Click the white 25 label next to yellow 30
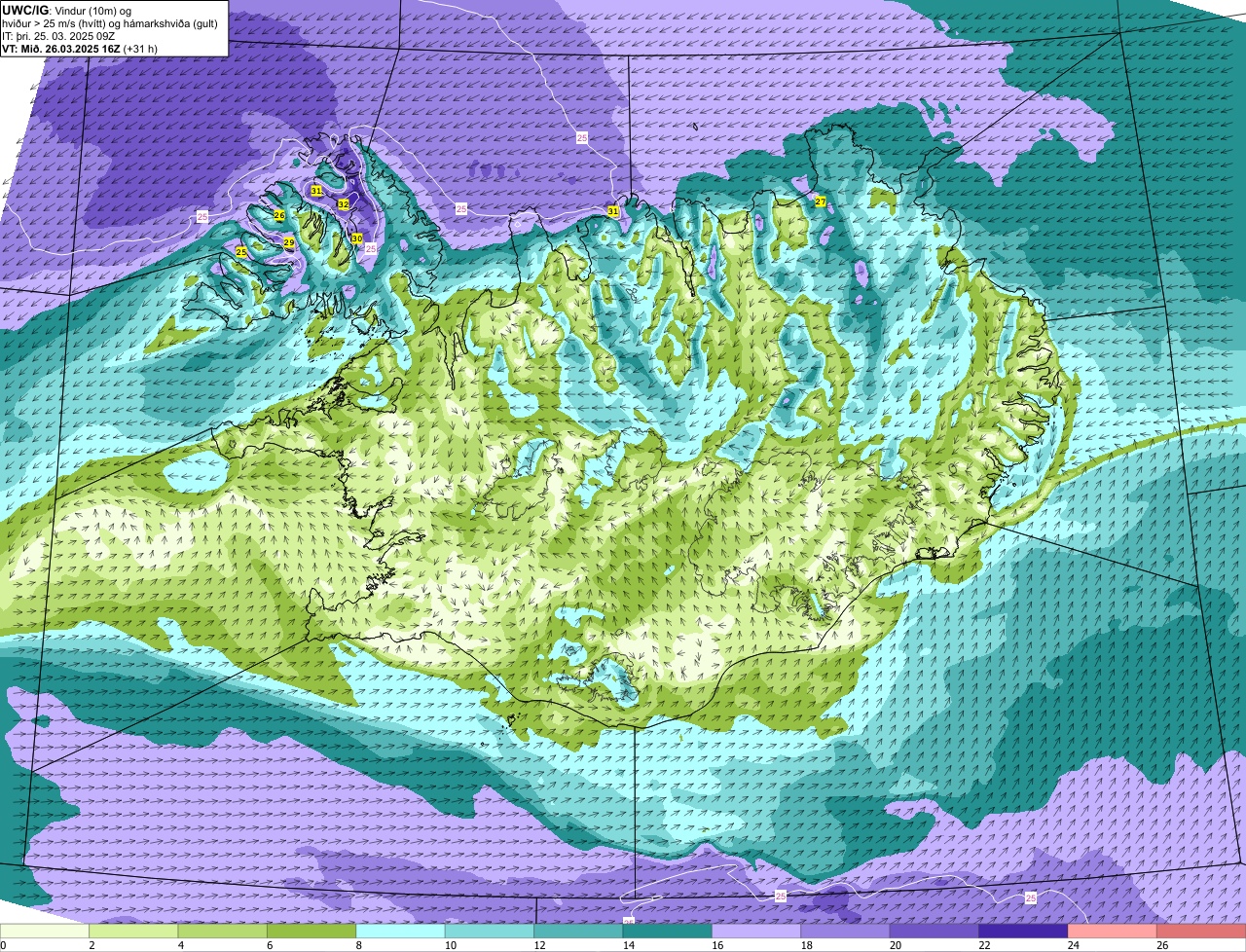The height and width of the screenshot is (952, 1246). point(371,249)
